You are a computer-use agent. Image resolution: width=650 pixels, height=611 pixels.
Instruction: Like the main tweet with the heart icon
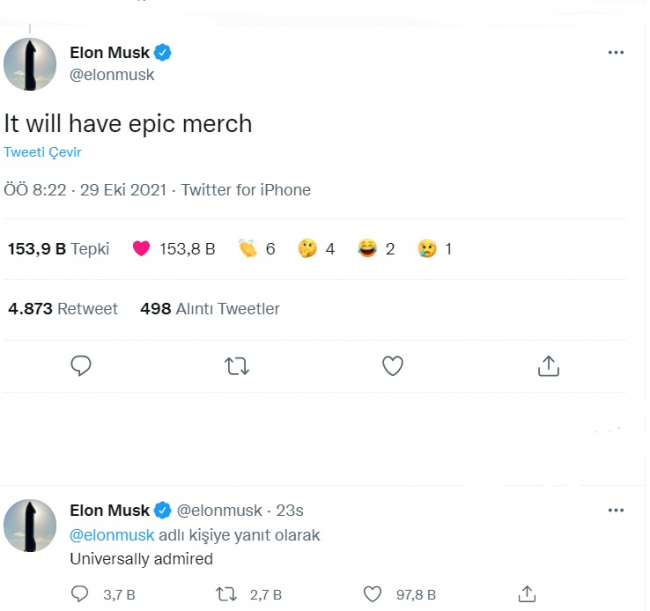pyautogui.click(x=393, y=366)
